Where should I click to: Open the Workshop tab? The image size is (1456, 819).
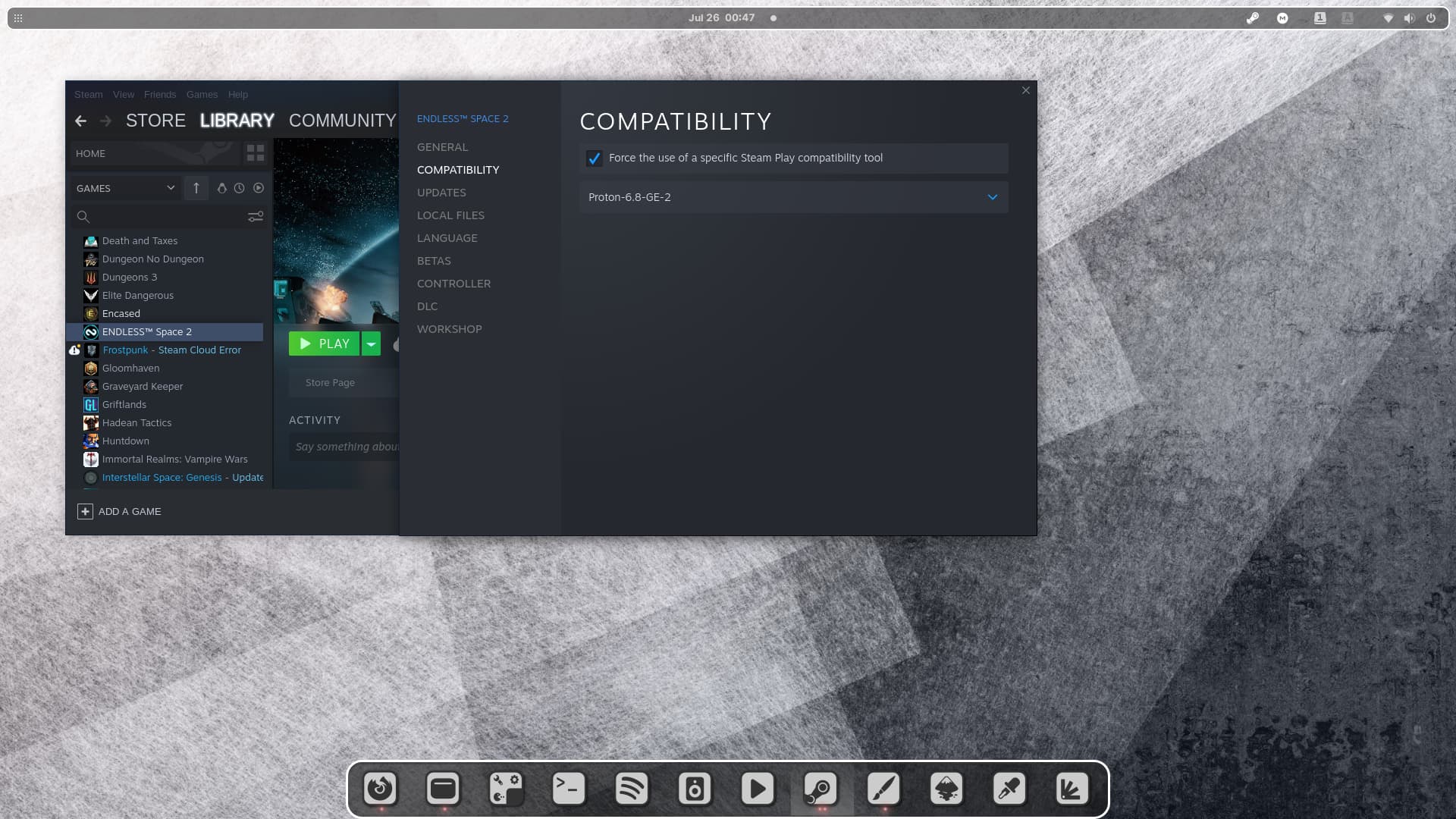[449, 329]
